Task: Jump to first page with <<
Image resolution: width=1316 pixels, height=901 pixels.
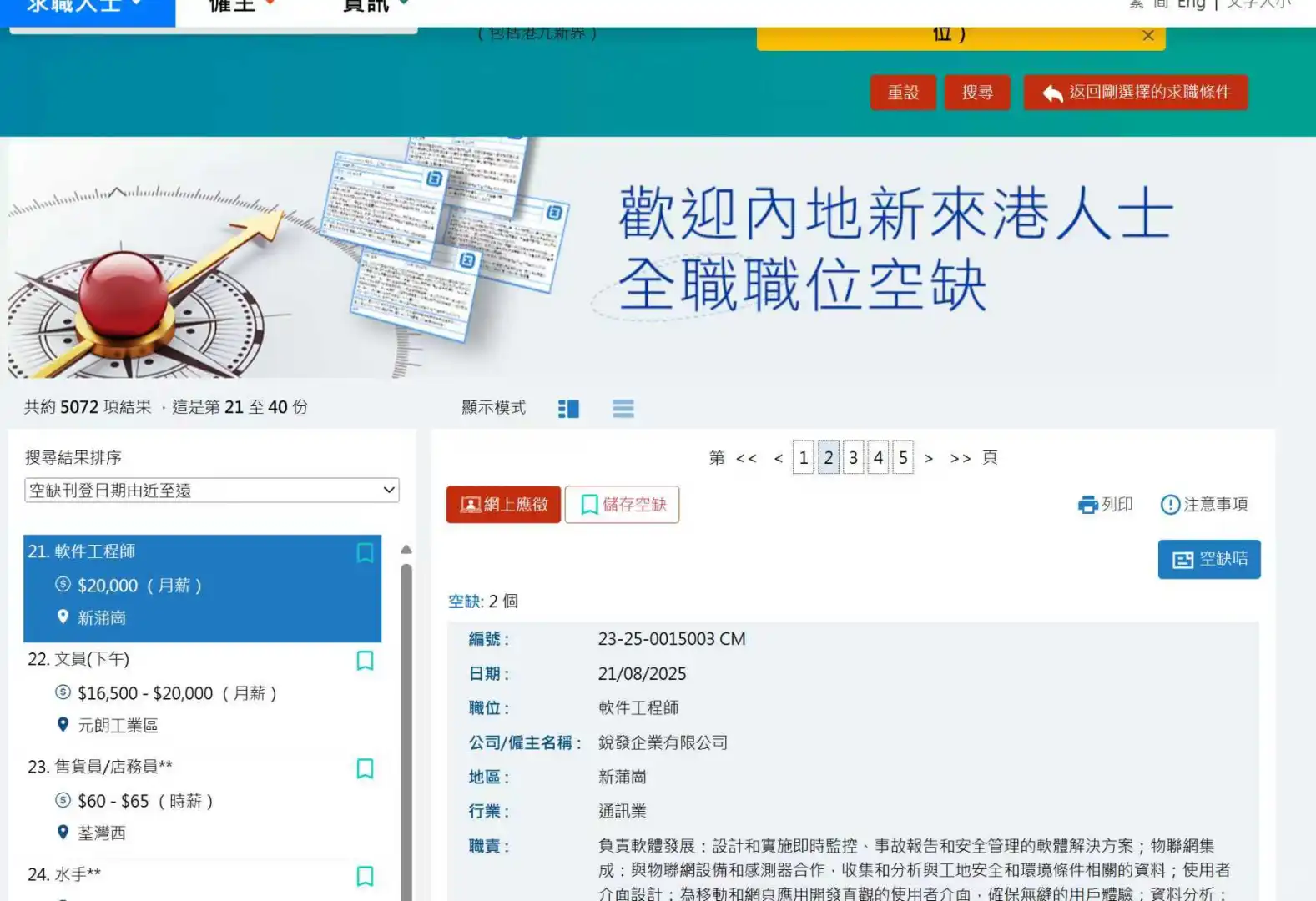Action: (746, 458)
